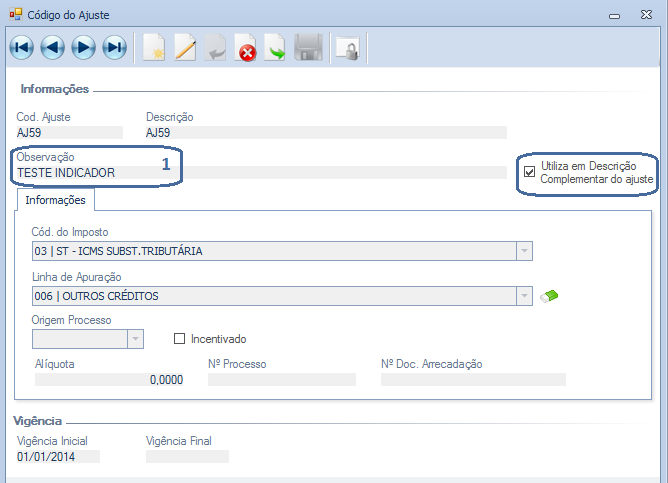Click the padlock icon in toolbar
The height and width of the screenshot is (483, 668).
(x=347, y=47)
